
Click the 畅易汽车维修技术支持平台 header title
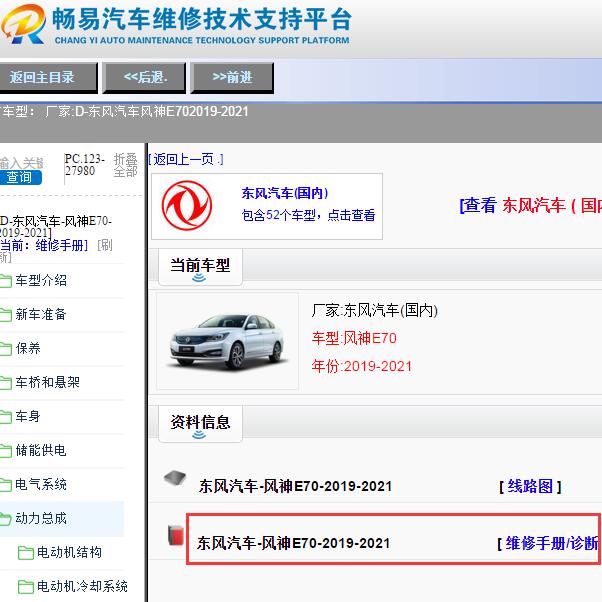tap(202, 19)
